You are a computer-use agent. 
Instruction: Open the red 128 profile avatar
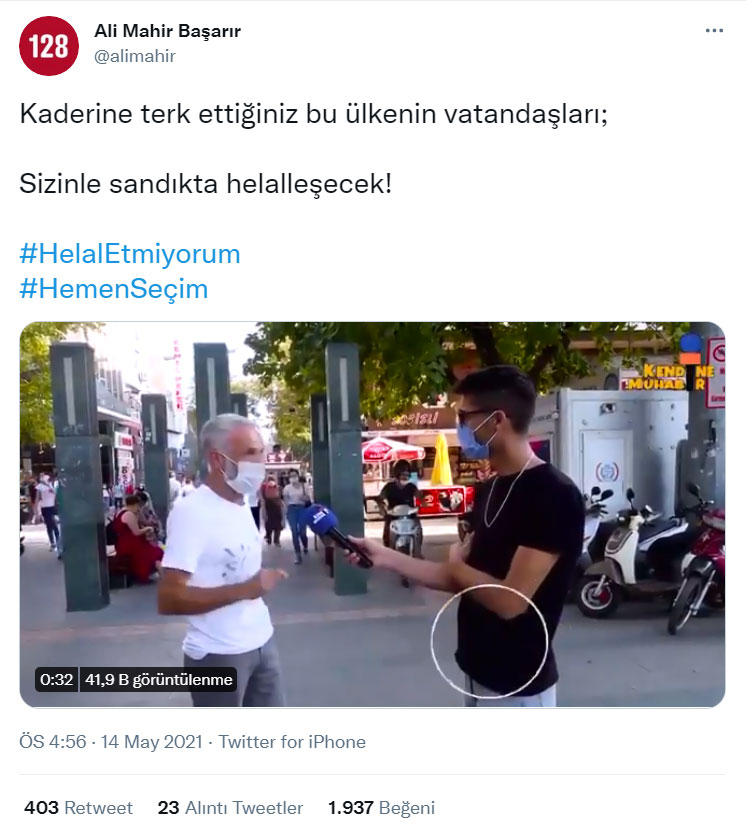click(49, 46)
